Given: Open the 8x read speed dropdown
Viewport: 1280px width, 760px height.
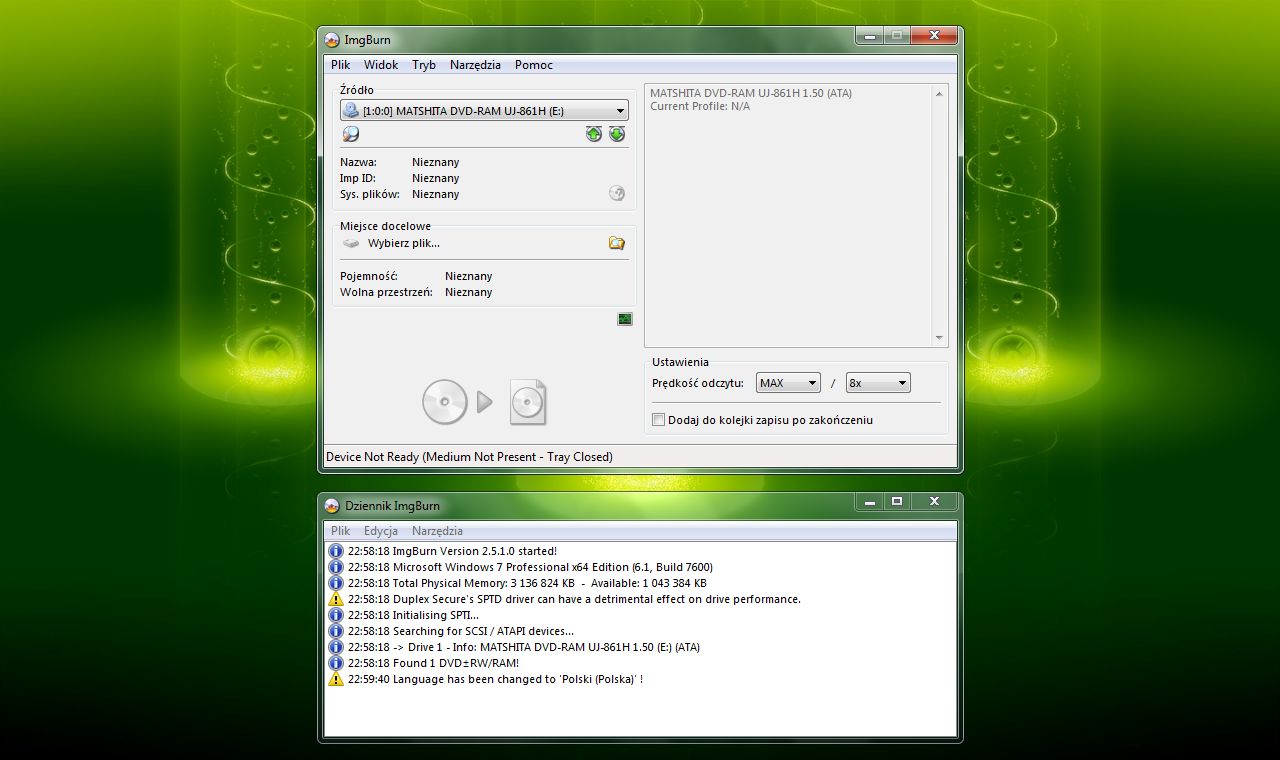Looking at the screenshot, I should point(878,383).
